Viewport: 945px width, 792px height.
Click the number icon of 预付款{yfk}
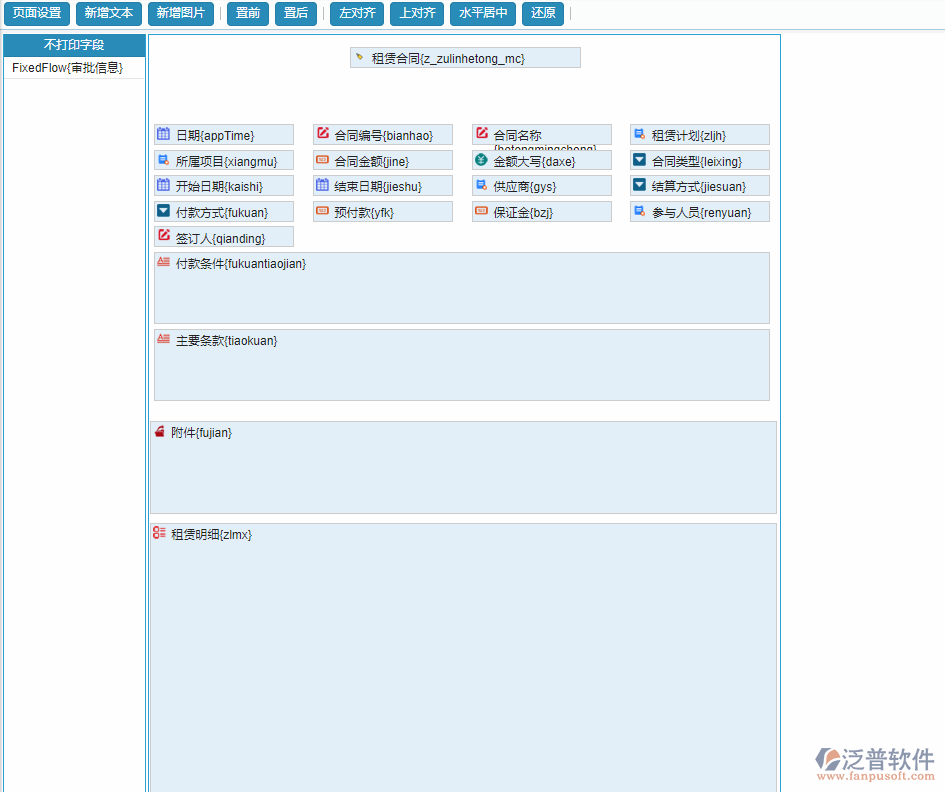pos(322,211)
